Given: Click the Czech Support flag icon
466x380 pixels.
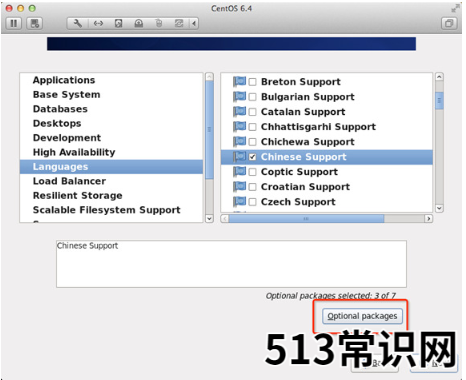Looking at the screenshot, I should (239, 201).
